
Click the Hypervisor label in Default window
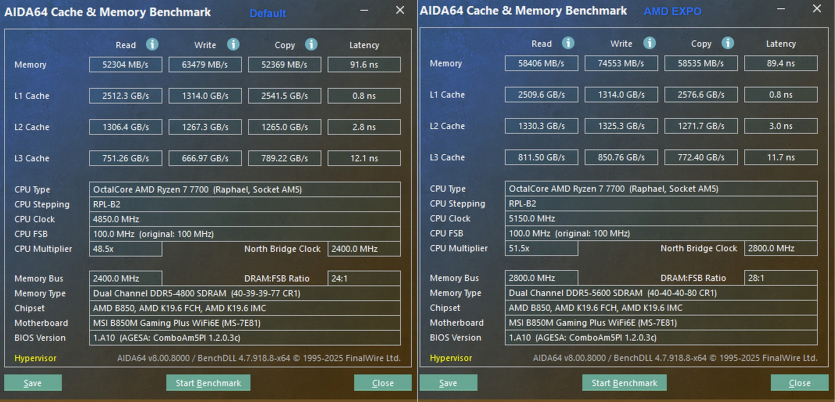click(x=35, y=358)
